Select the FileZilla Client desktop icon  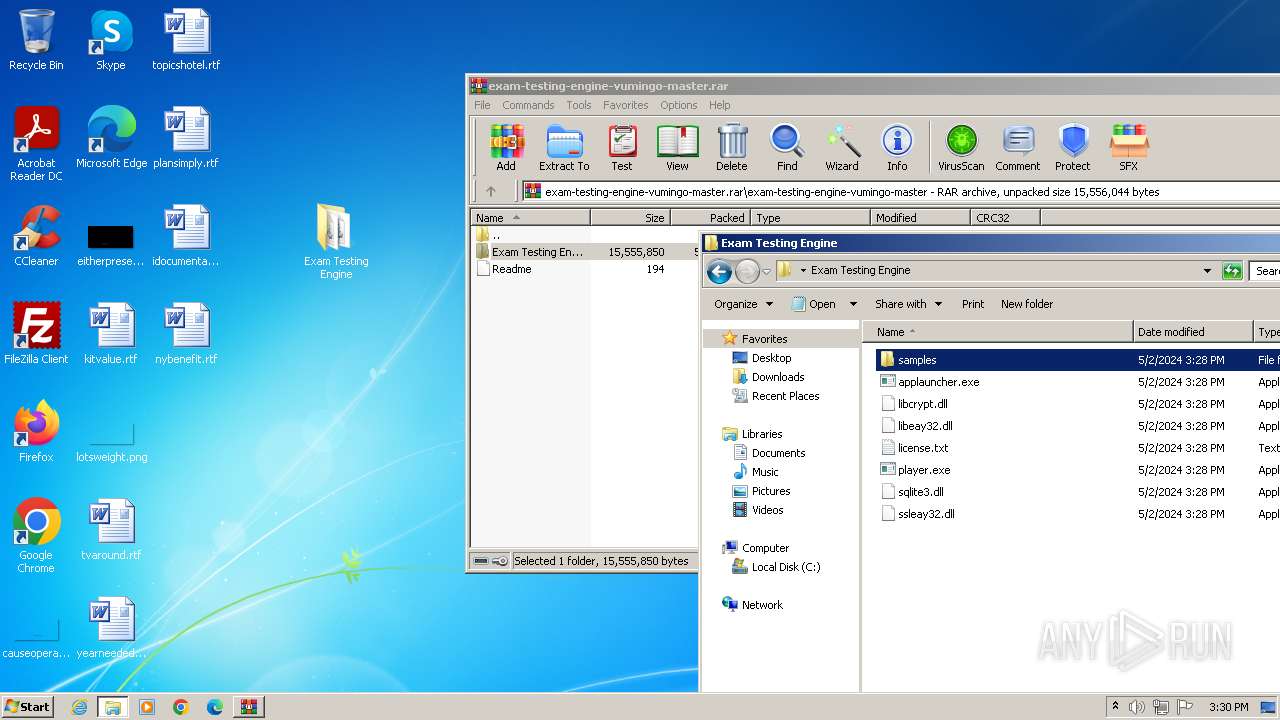coord(36,334)
